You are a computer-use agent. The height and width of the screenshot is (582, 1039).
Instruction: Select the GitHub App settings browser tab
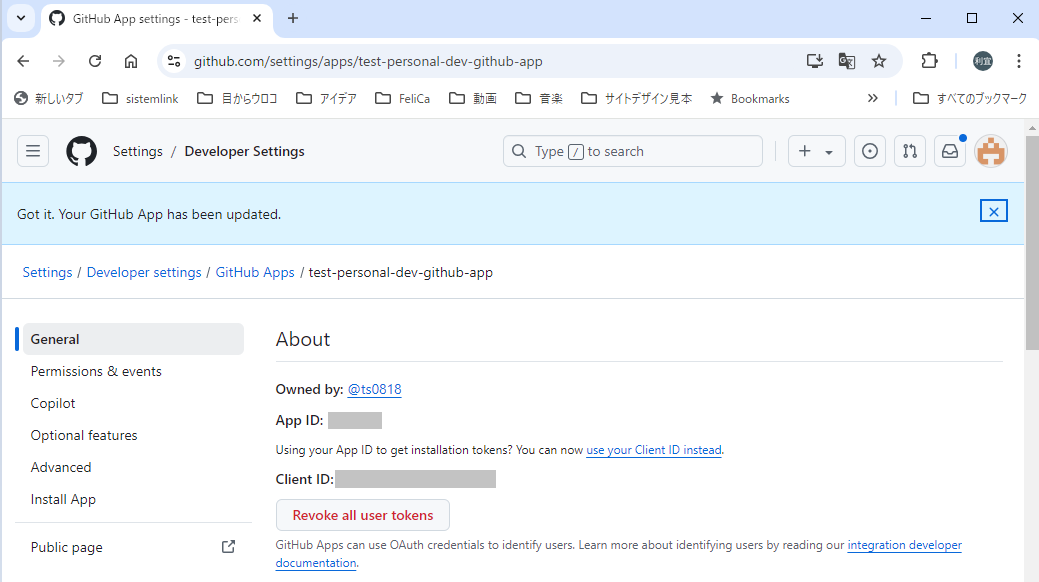[x=156, y=19]
